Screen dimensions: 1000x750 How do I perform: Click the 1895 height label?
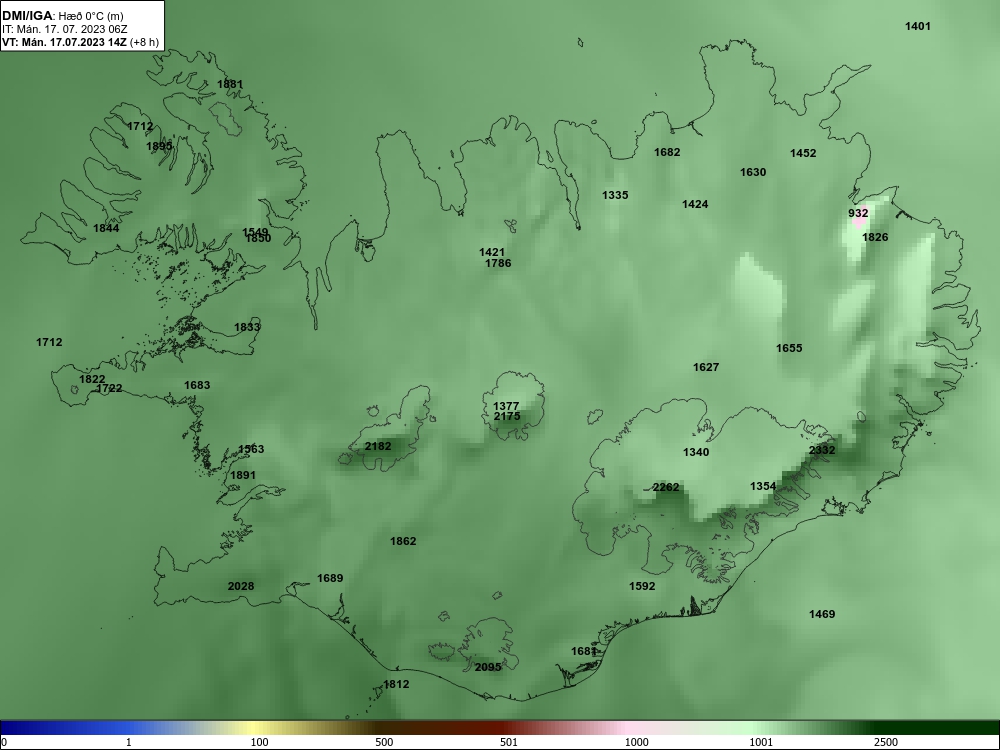tap(159, 146)
